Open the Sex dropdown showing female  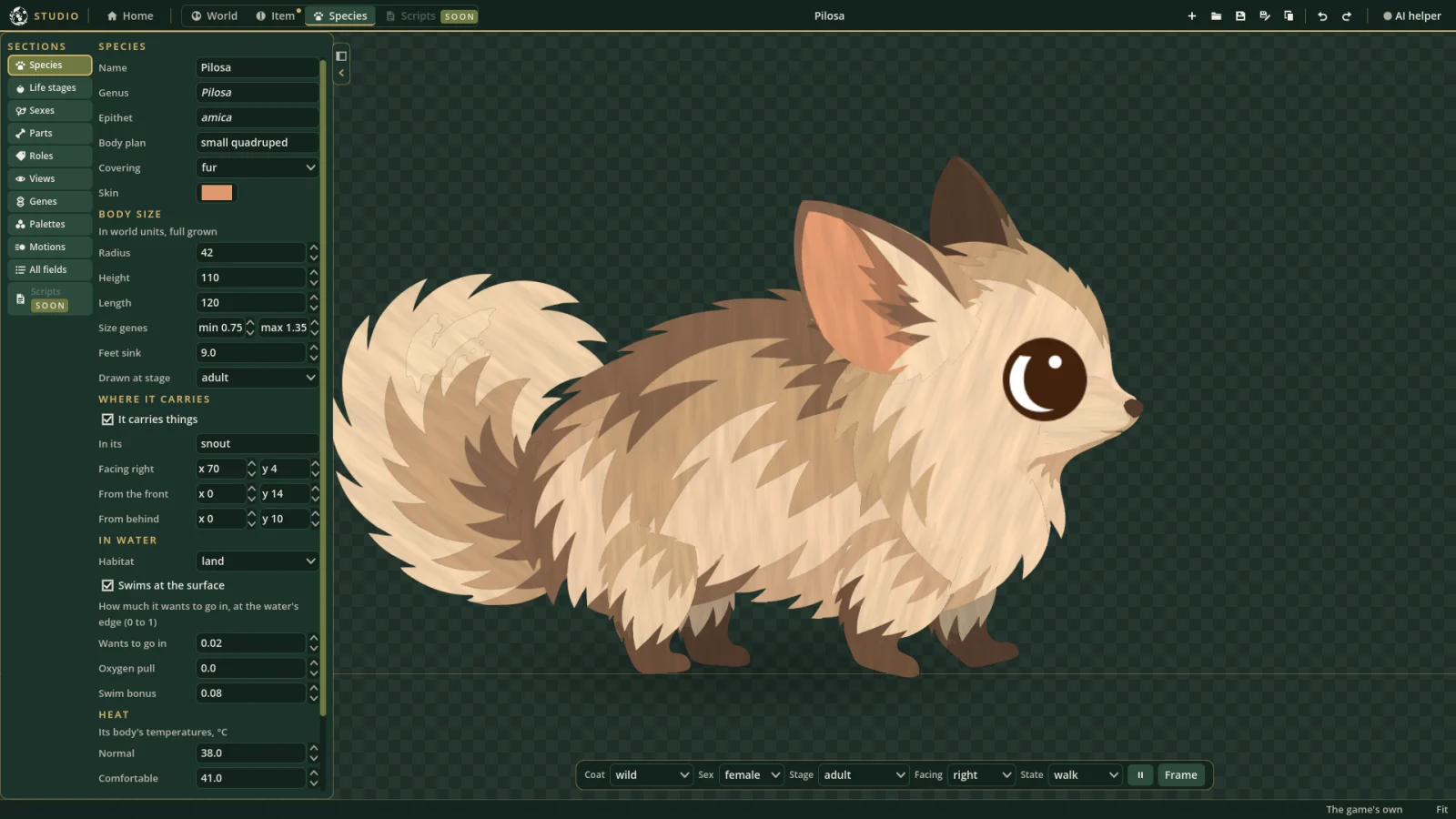(x=752, y=775)
